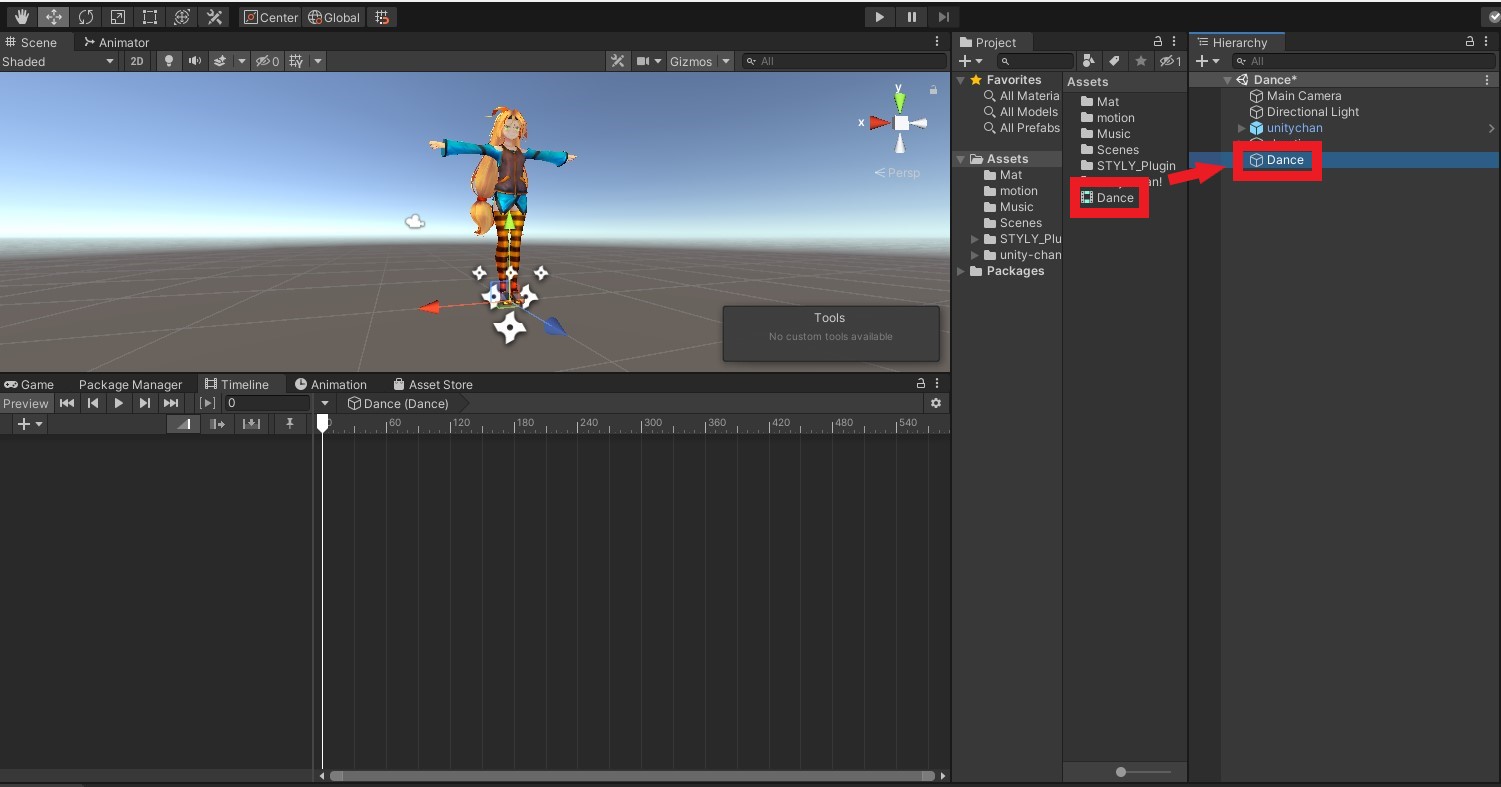Screen dimensions: 1501x787
Task: Click the Step frame button
Action: click(x=943, y=17)
